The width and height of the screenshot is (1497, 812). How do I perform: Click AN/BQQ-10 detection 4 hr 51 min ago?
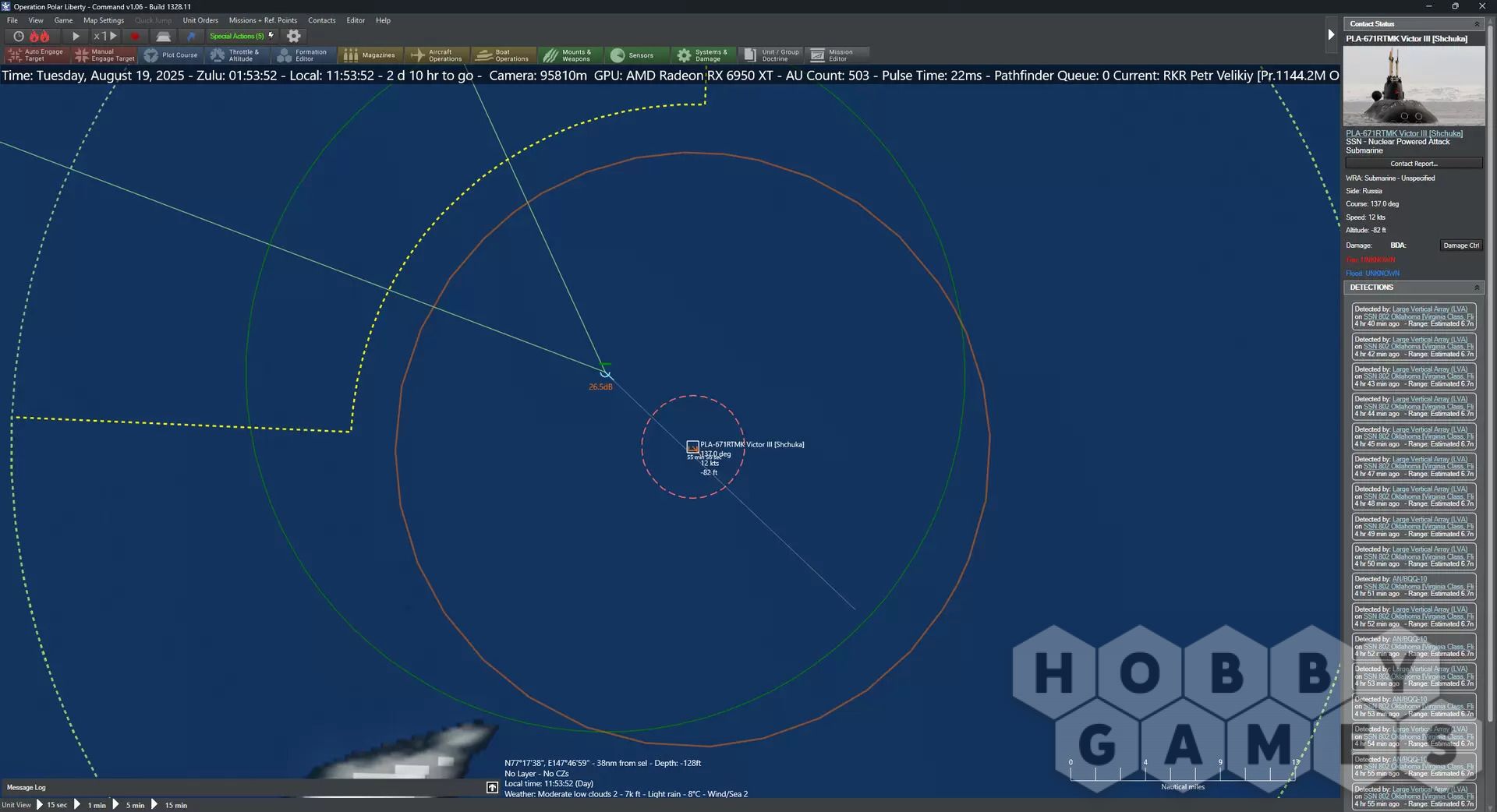pyautogui.click(x=1414, y=586)
